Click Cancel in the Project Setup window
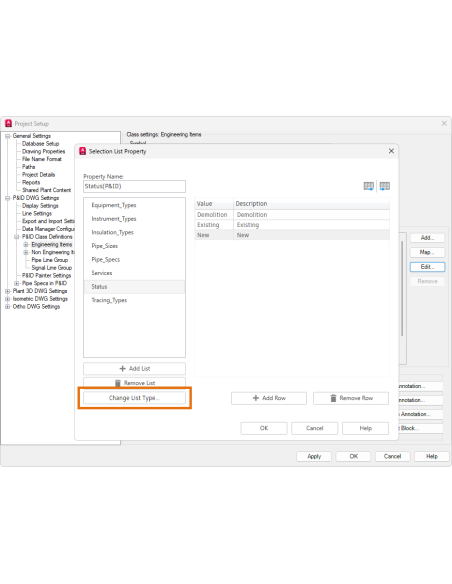This screenshot has height=584, width=452. [392, 457]
